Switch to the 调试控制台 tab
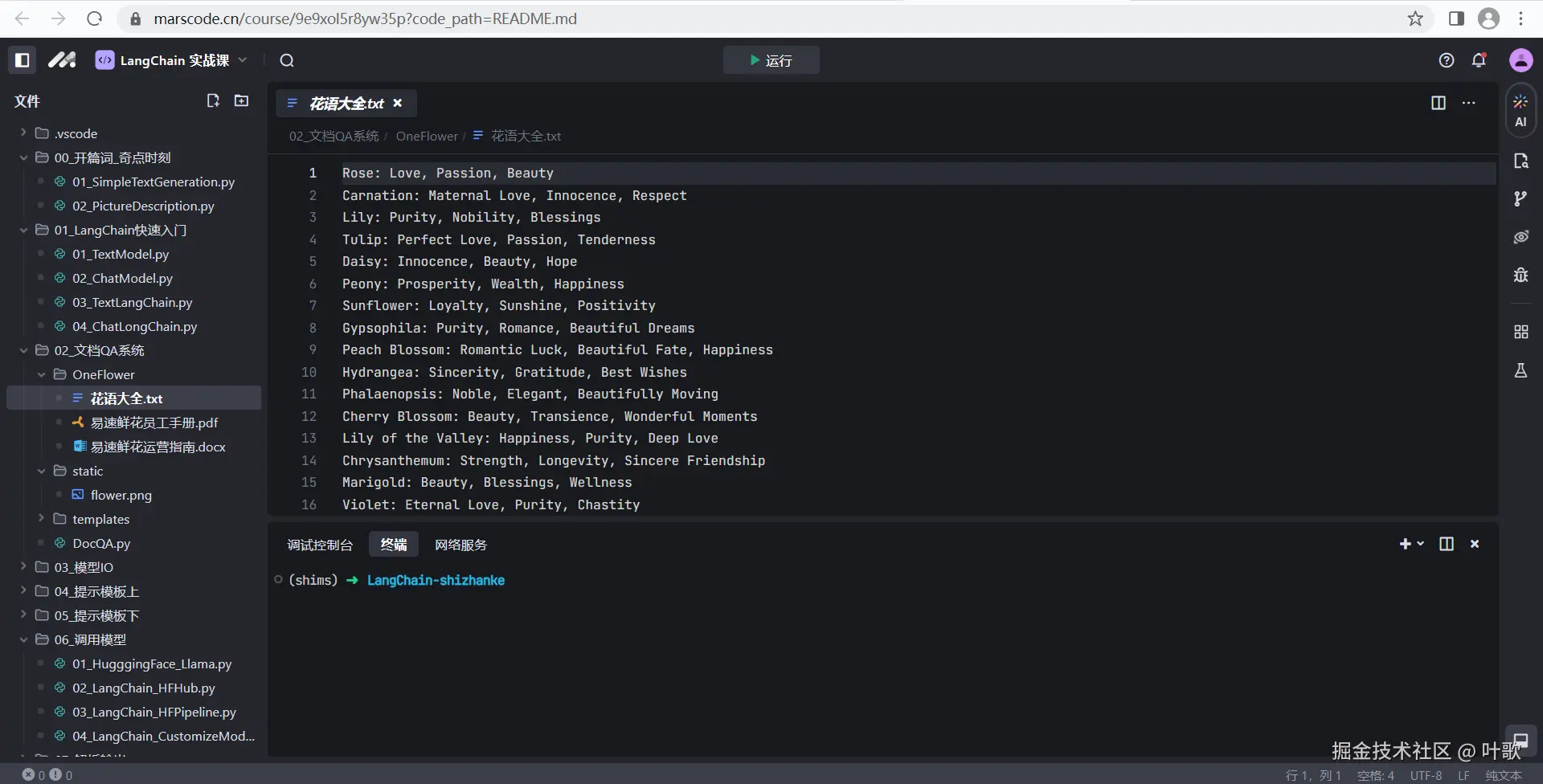The width and height of the screenshot is (1543, 784). click(x=320, y=545)
